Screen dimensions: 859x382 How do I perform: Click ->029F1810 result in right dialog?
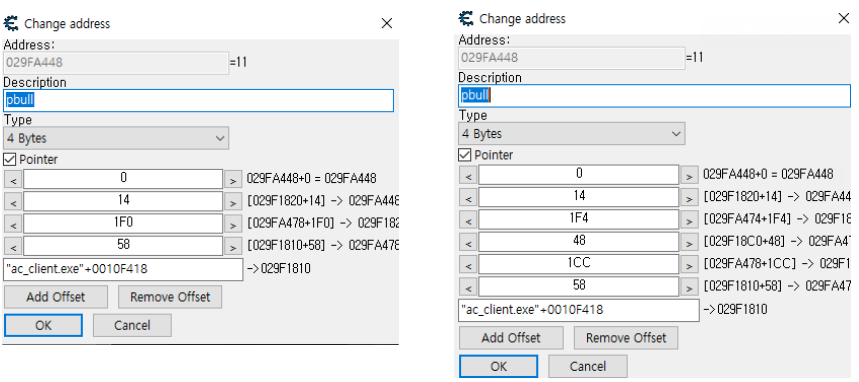pyautogui.click(x=735, y=310)
